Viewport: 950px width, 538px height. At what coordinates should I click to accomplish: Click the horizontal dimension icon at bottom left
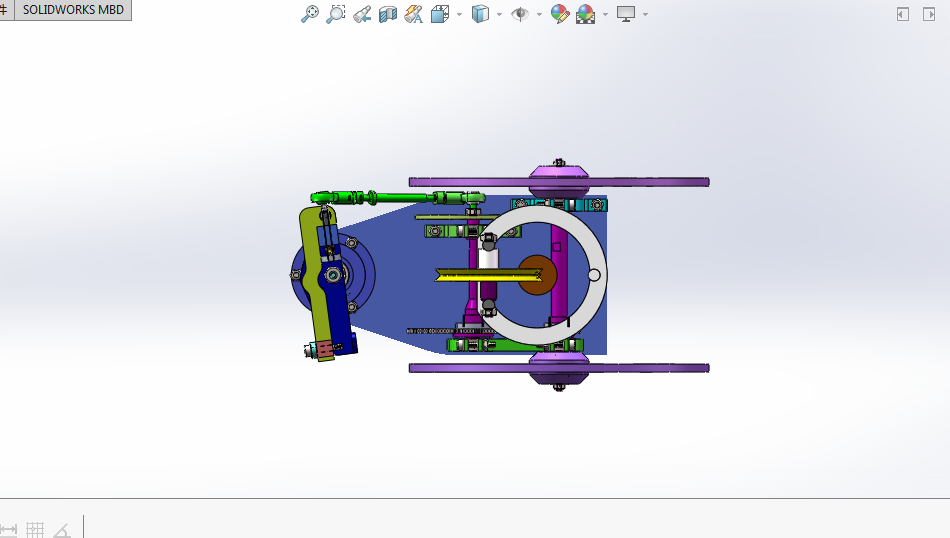tap(8, 530)
